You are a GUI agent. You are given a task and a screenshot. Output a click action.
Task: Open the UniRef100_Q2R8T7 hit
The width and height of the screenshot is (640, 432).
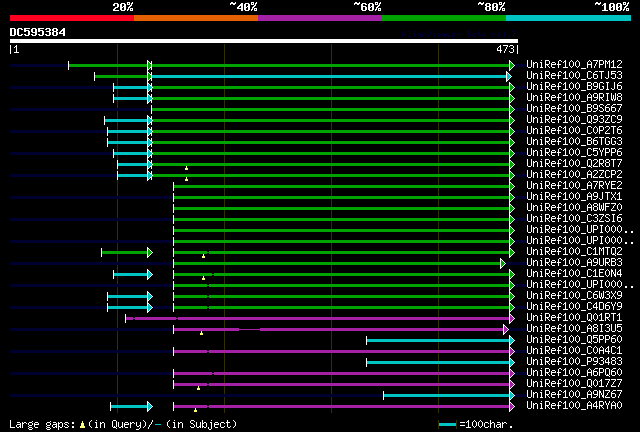[x=574, y=164]
